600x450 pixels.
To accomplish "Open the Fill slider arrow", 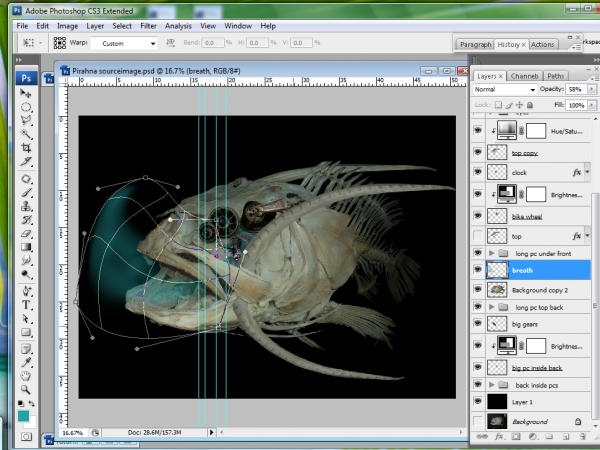I will tap(592, 105).
